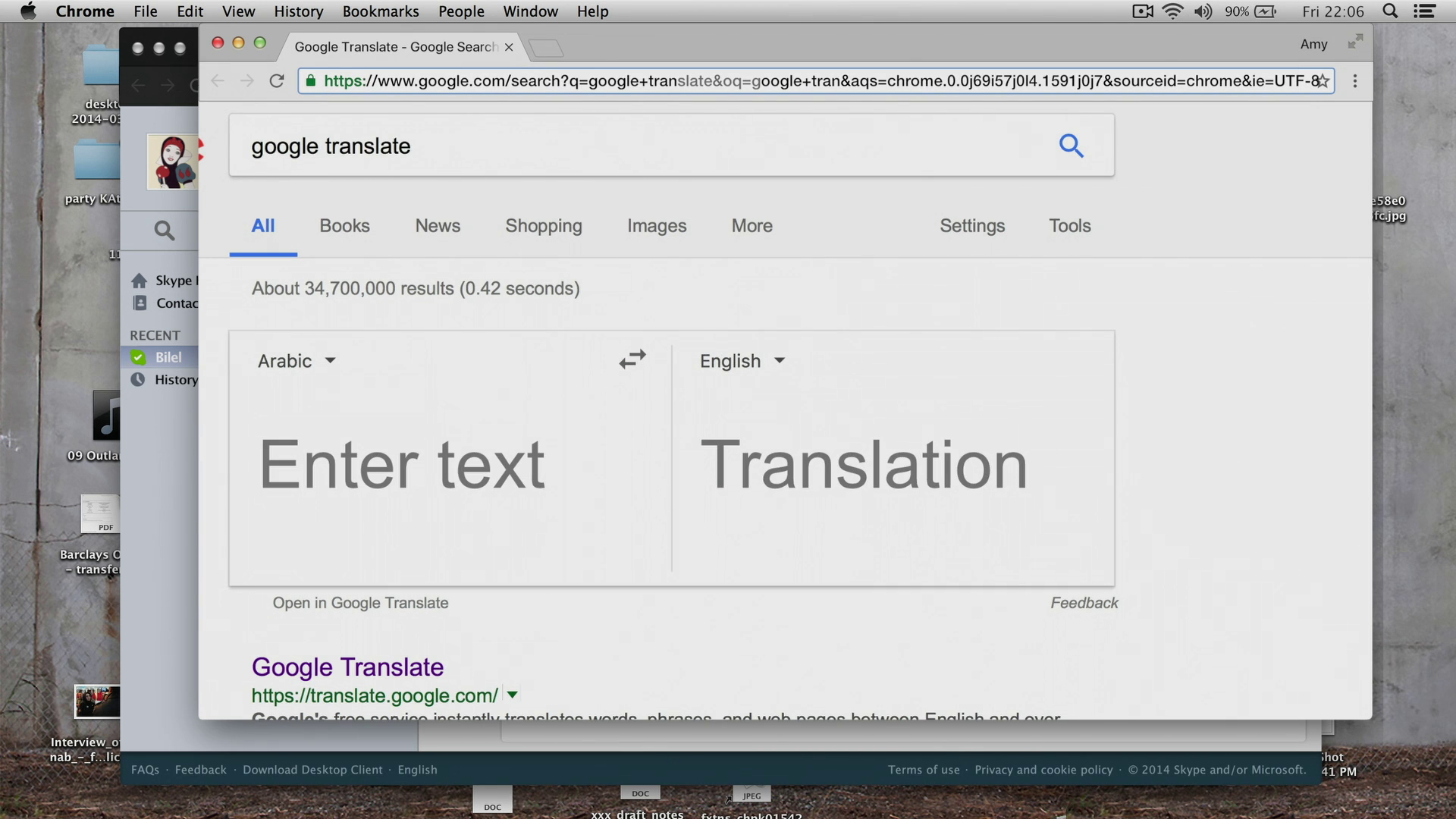Screen dimensions: 1456x819
Task: Open Spotlight search in menu bar
Action: click(1390, 11)
